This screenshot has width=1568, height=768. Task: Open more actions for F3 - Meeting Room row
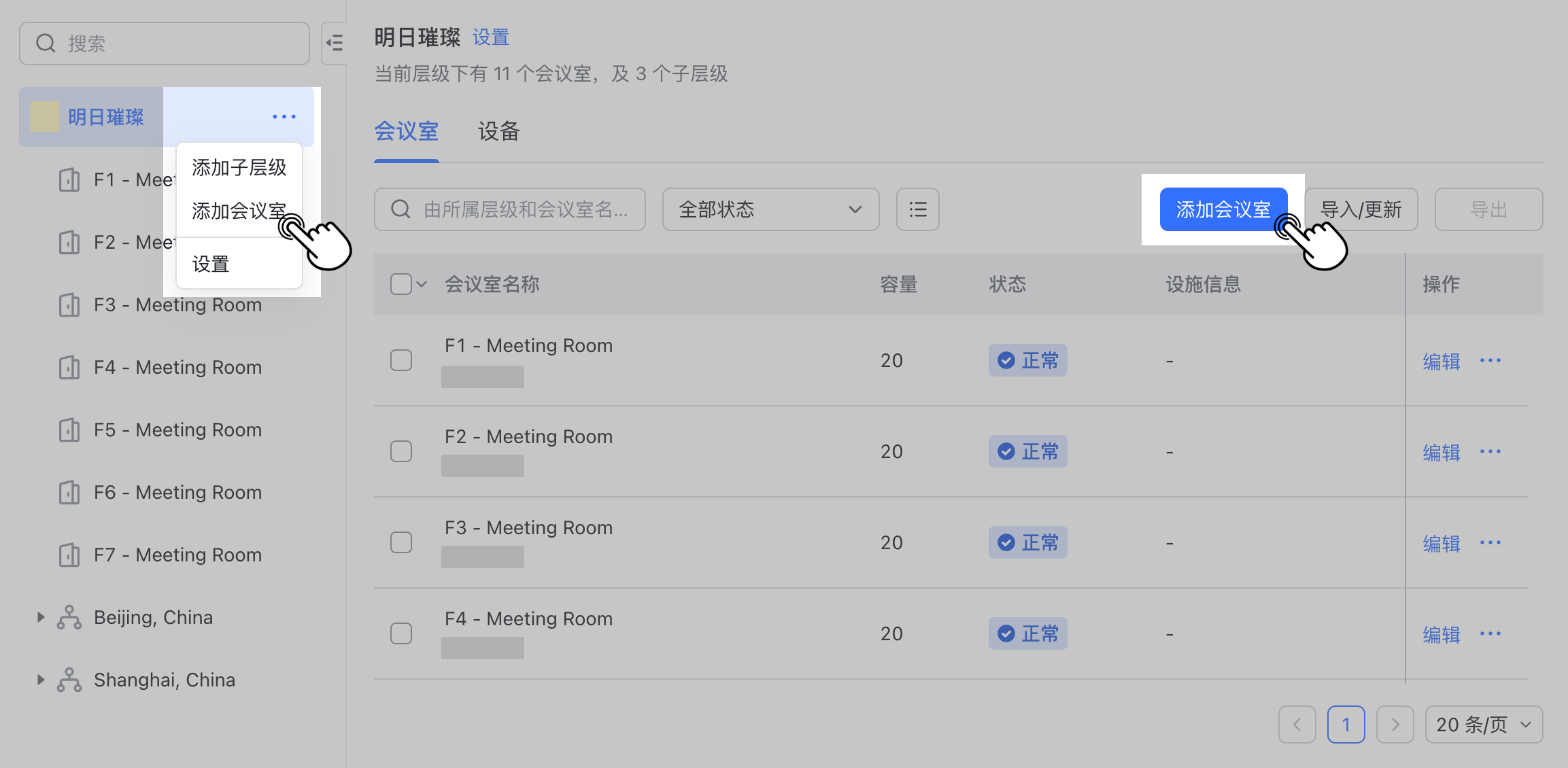(1490, 542)
